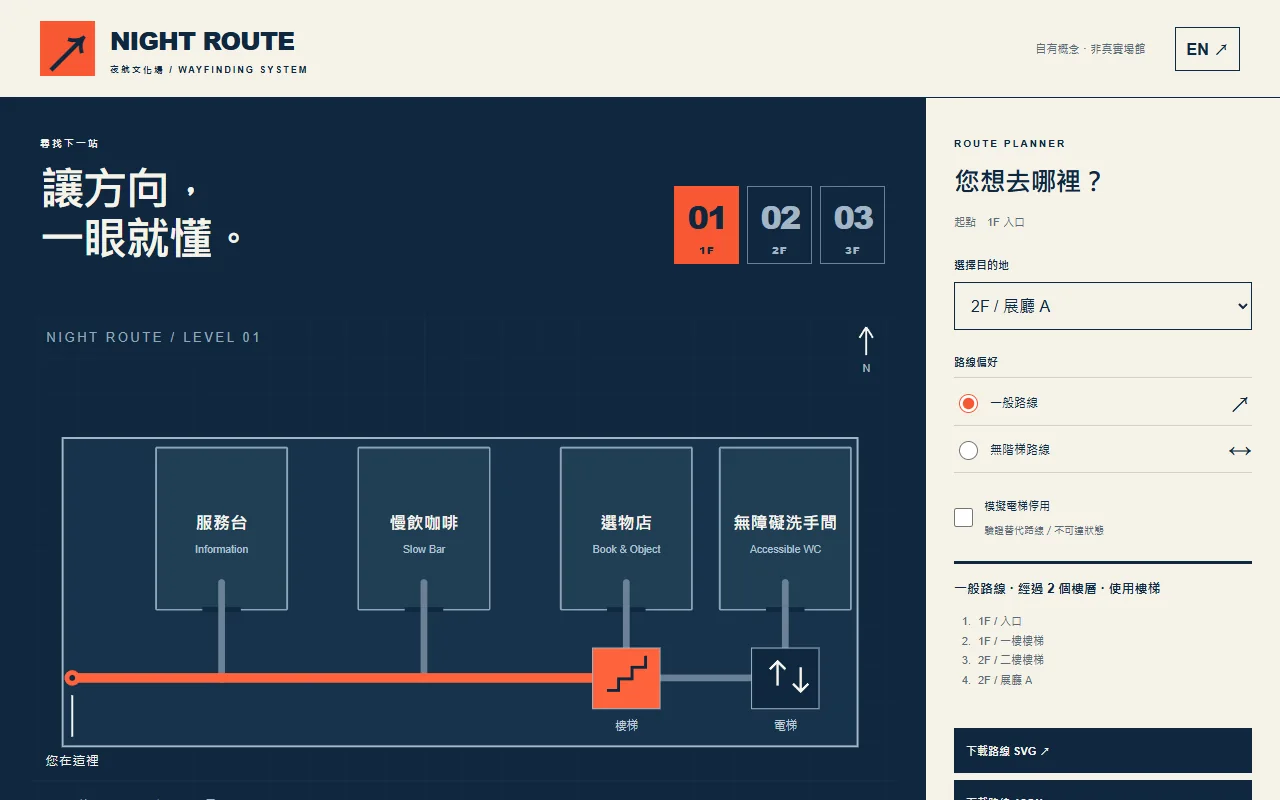Viewport: 1280px width, 800px height.
Task: Select the 無障礙洗手間 Accessible WC room
Action: [785, 528]
